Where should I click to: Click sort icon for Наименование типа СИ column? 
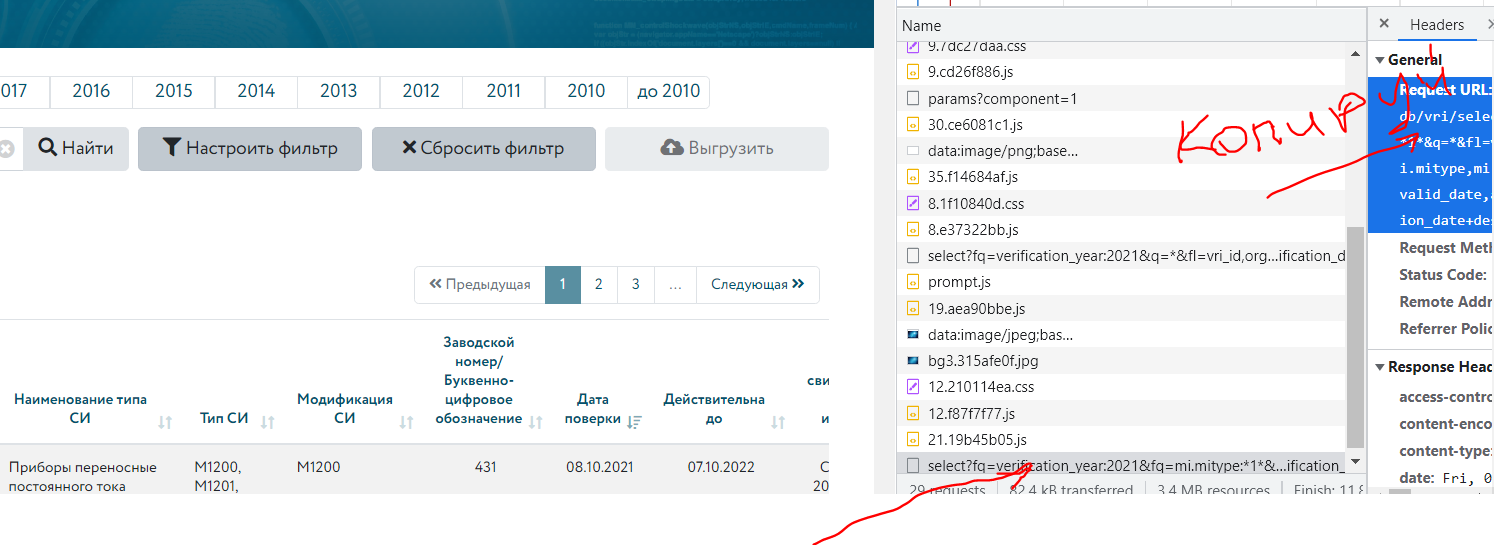(x=165, y=423)
